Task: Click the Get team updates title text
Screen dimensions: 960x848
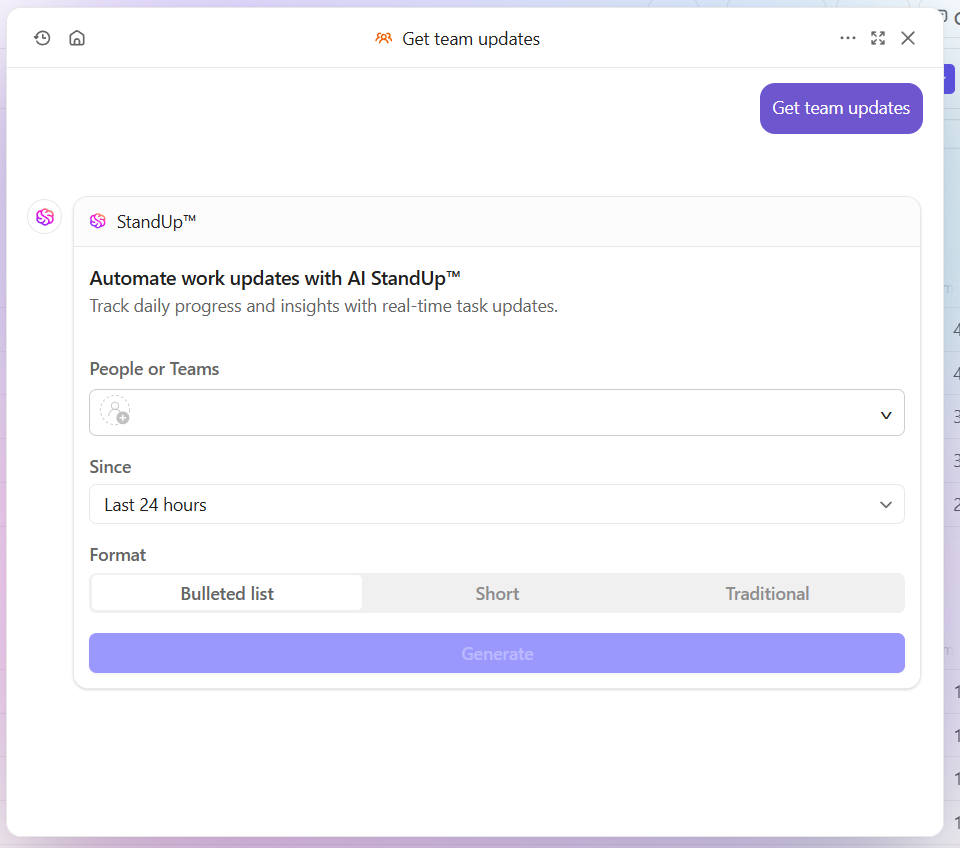Action: click(471, 39)
